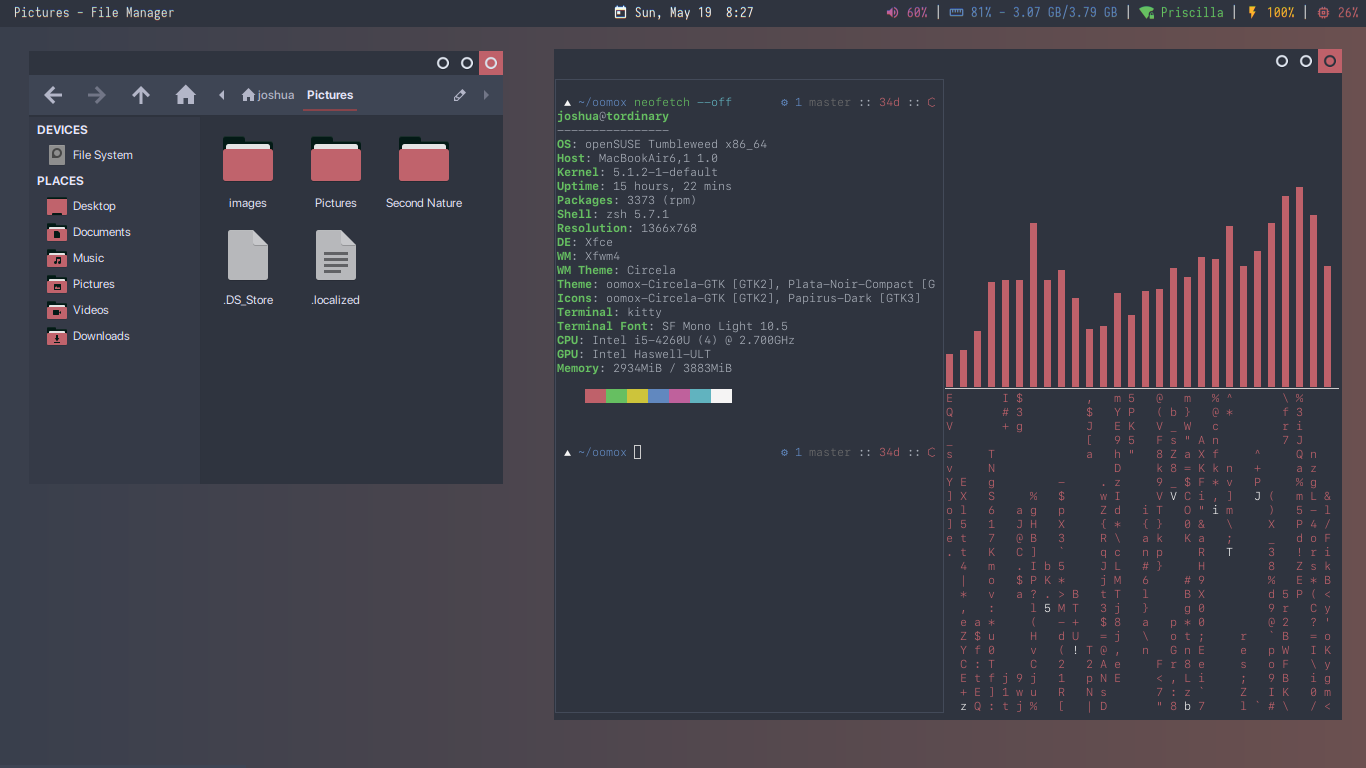Select Pictures path bar button

point(330,95)
